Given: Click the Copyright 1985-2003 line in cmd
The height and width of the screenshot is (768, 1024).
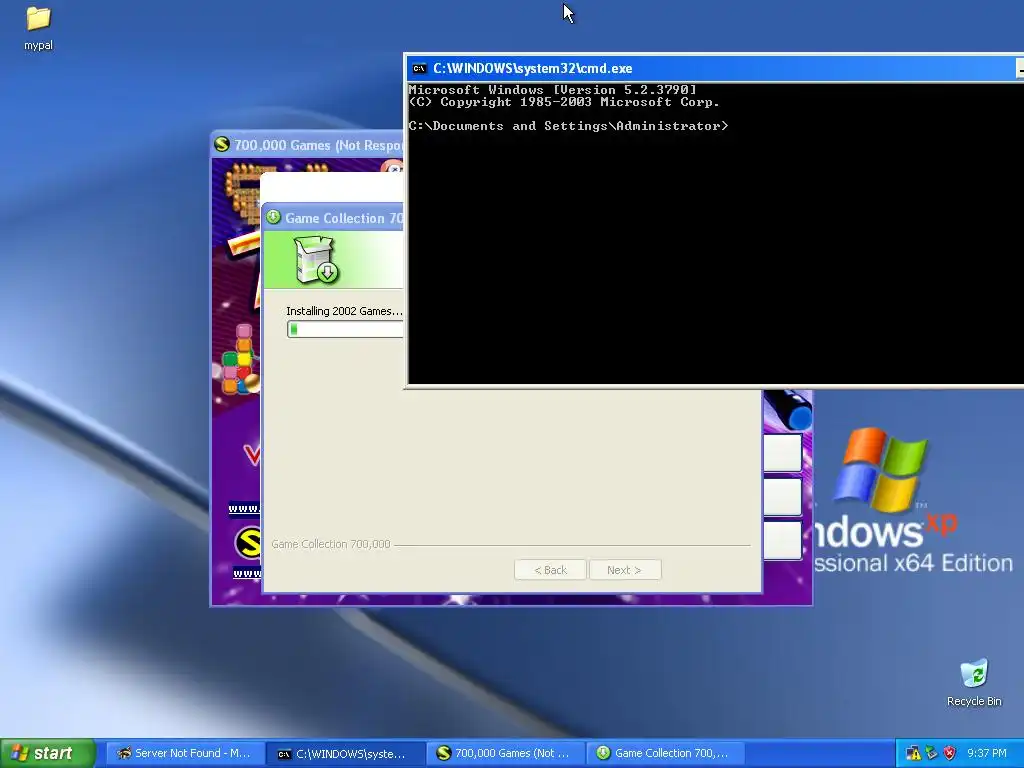Looking at the screenshot, I should point(564,102).
